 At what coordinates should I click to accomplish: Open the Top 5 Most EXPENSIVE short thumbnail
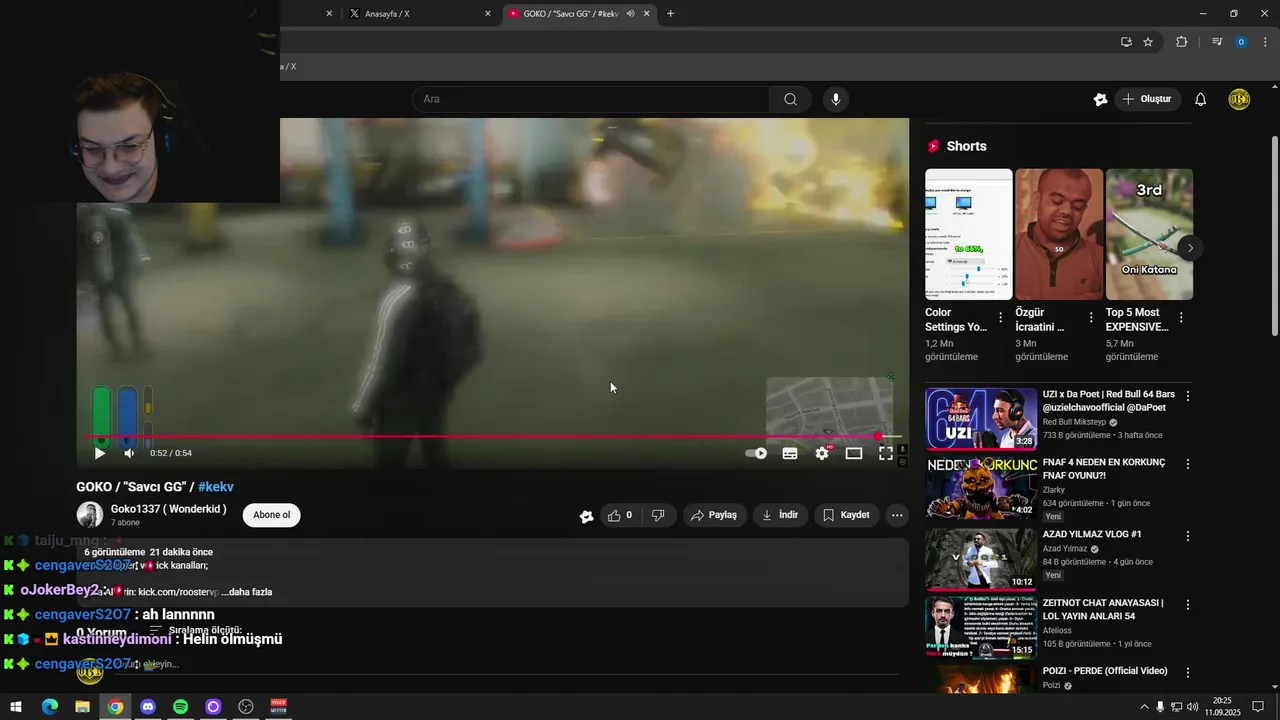click(1149, 234)
